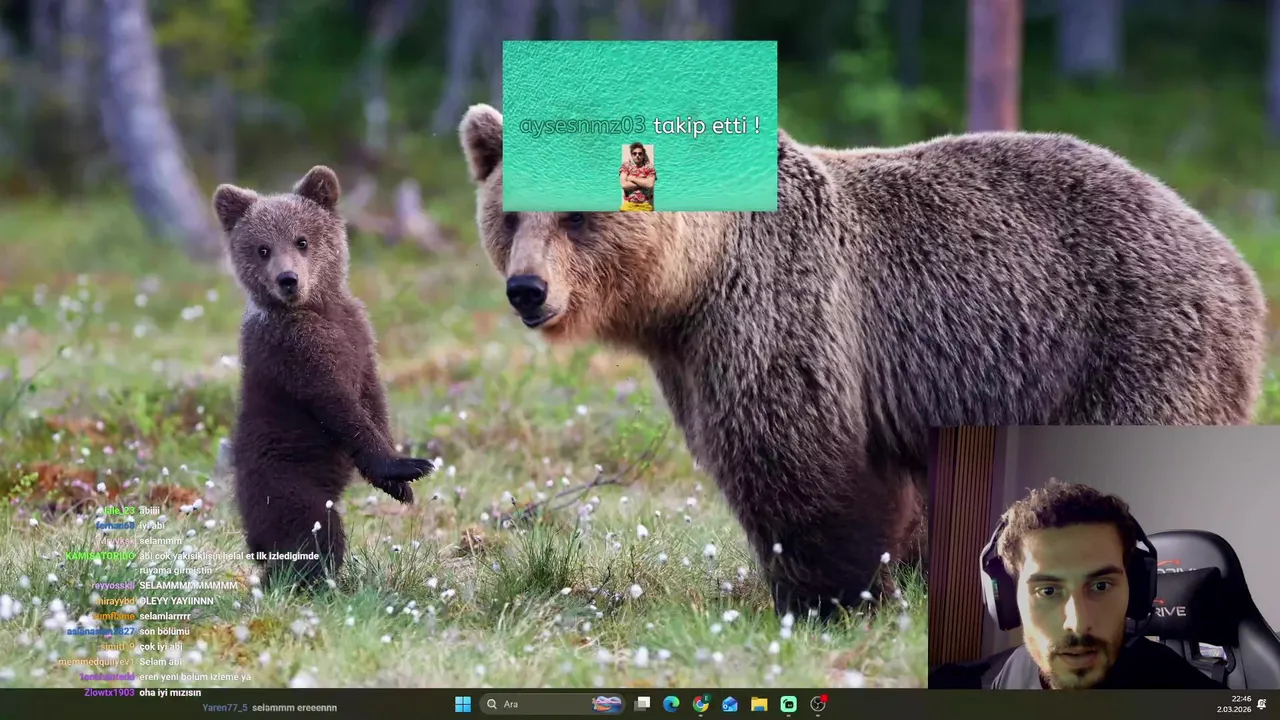
Task: Click chat message 'eren yeni bolum izleme ya'
Action: 195,677
